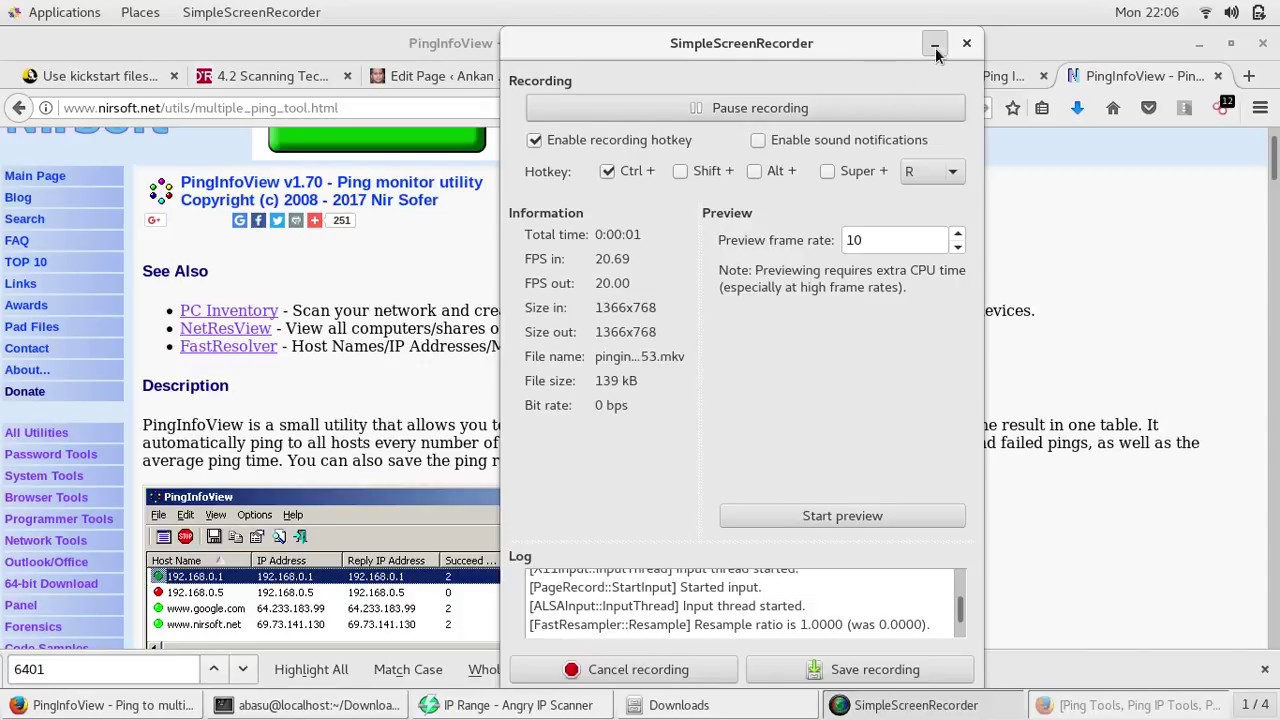Close the 4.2 Scanning Tec tab
Viewport: 1280px width, 720px height.
coord(347,76)
